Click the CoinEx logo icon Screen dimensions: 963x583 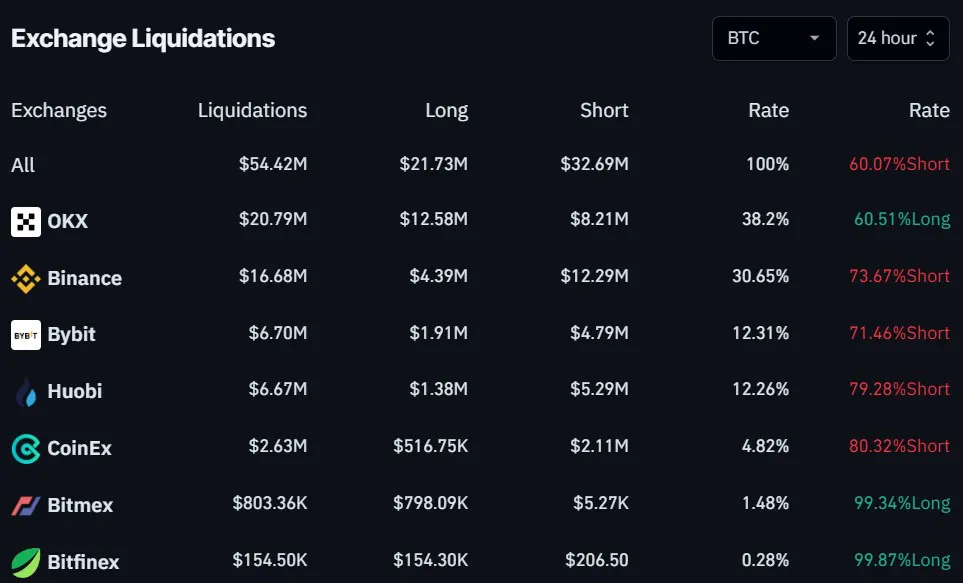[x=26, y=449]
